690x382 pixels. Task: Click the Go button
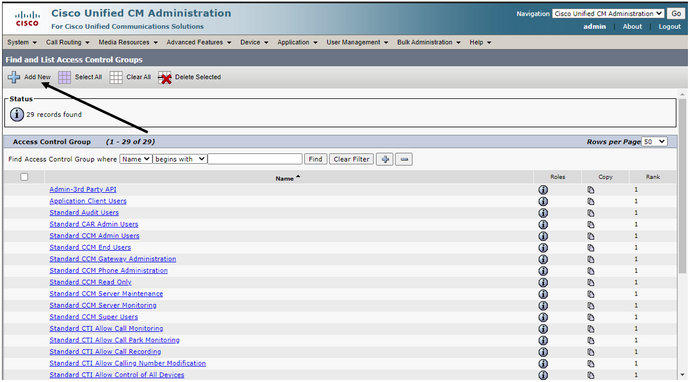click(676, 14)
